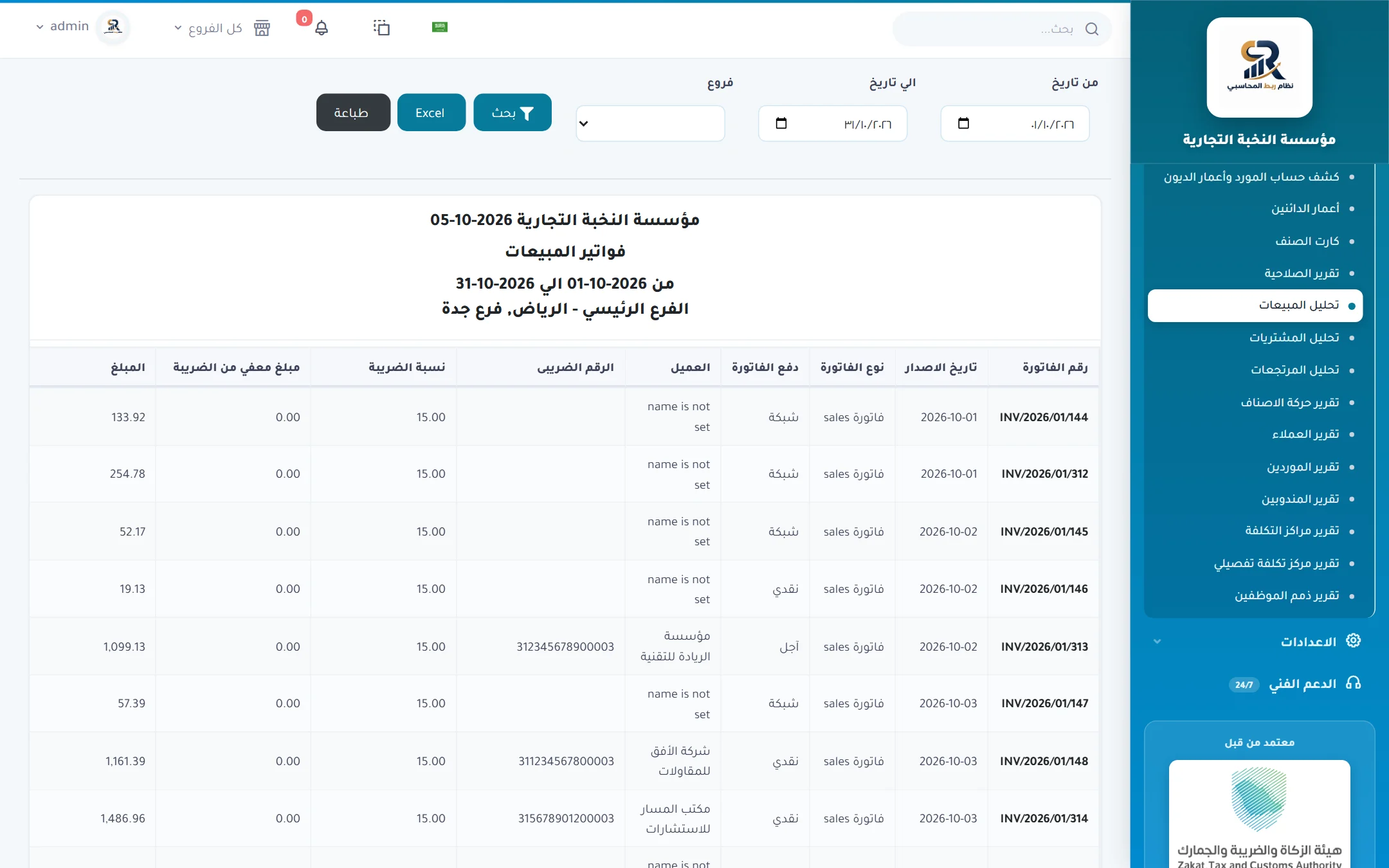Open the notifications bell icon
This screenshot has height=868, width=1389.
[x=322, y=28]
